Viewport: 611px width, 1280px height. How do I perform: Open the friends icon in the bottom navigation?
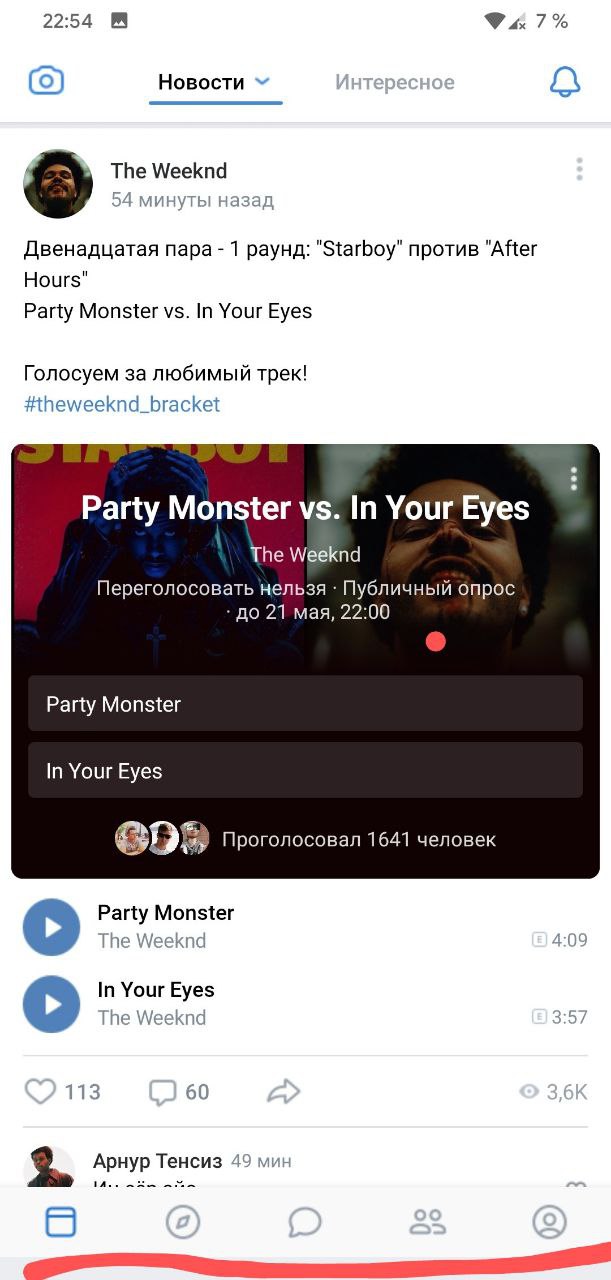click(427, 1221)
